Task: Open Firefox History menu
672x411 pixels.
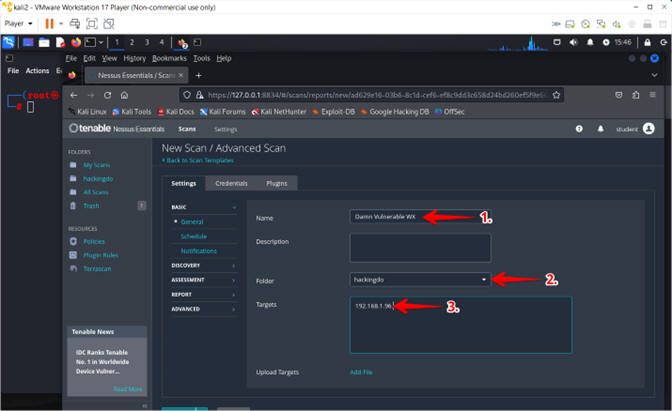Action: [135, 58]
